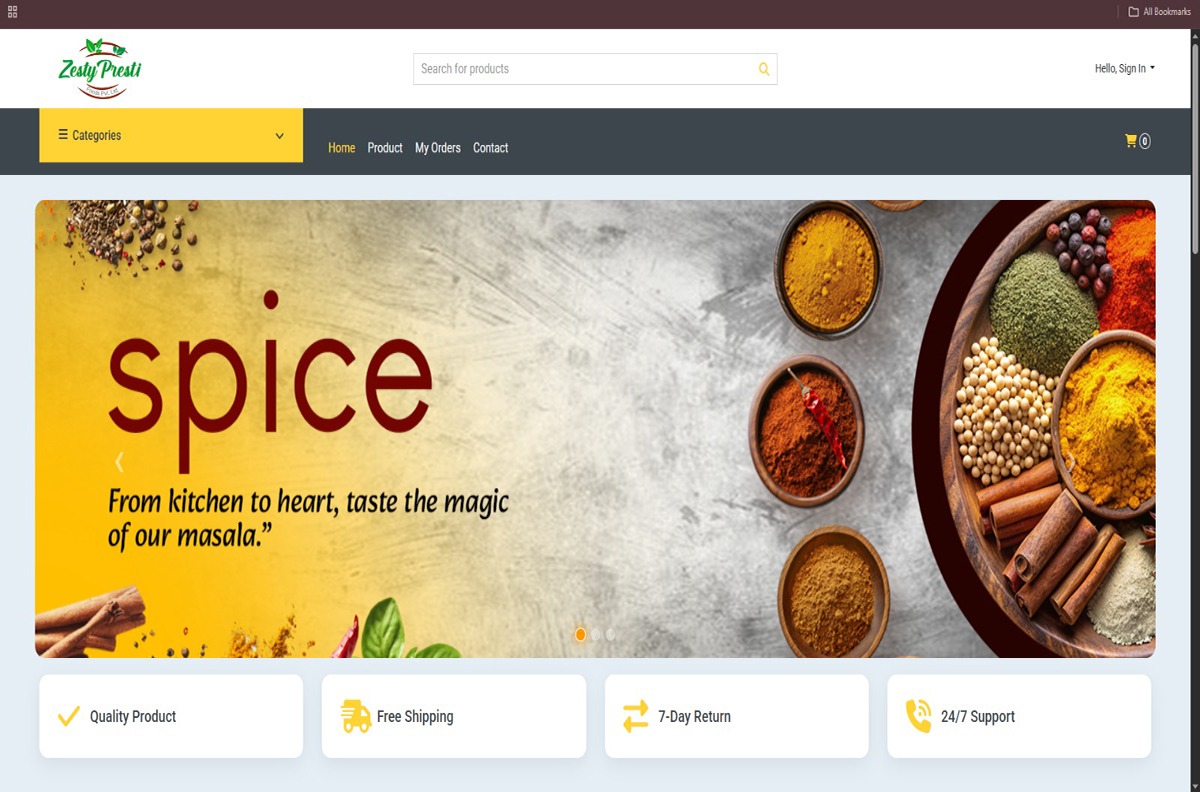Show previous banner slide with left arrow

click(x=119, y=462)
